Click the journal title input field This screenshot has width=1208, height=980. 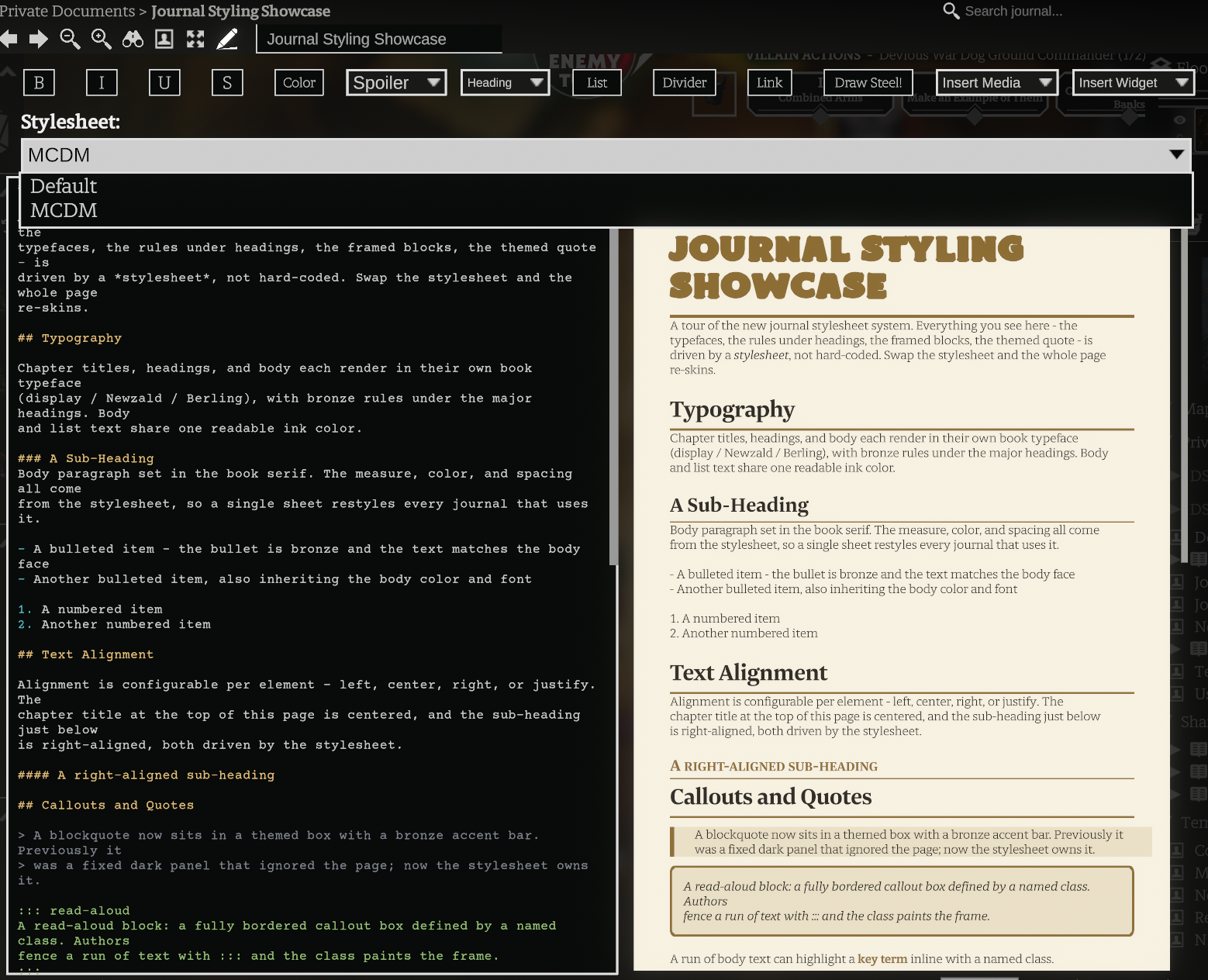pos(379,40)
